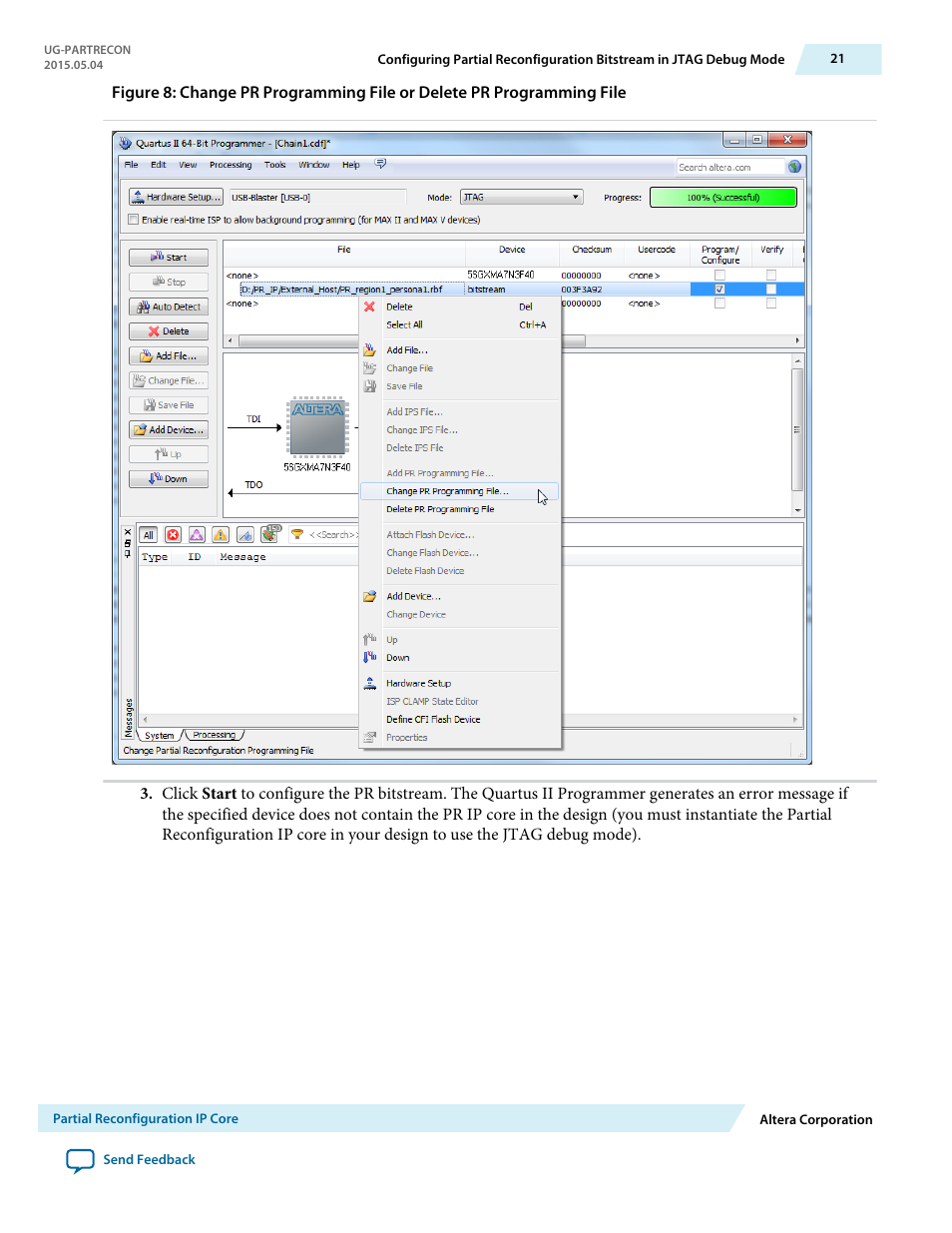This screenshot has height=1233, width=952.
Task: Click the green 100% progress bar
Action: point(723,197)
